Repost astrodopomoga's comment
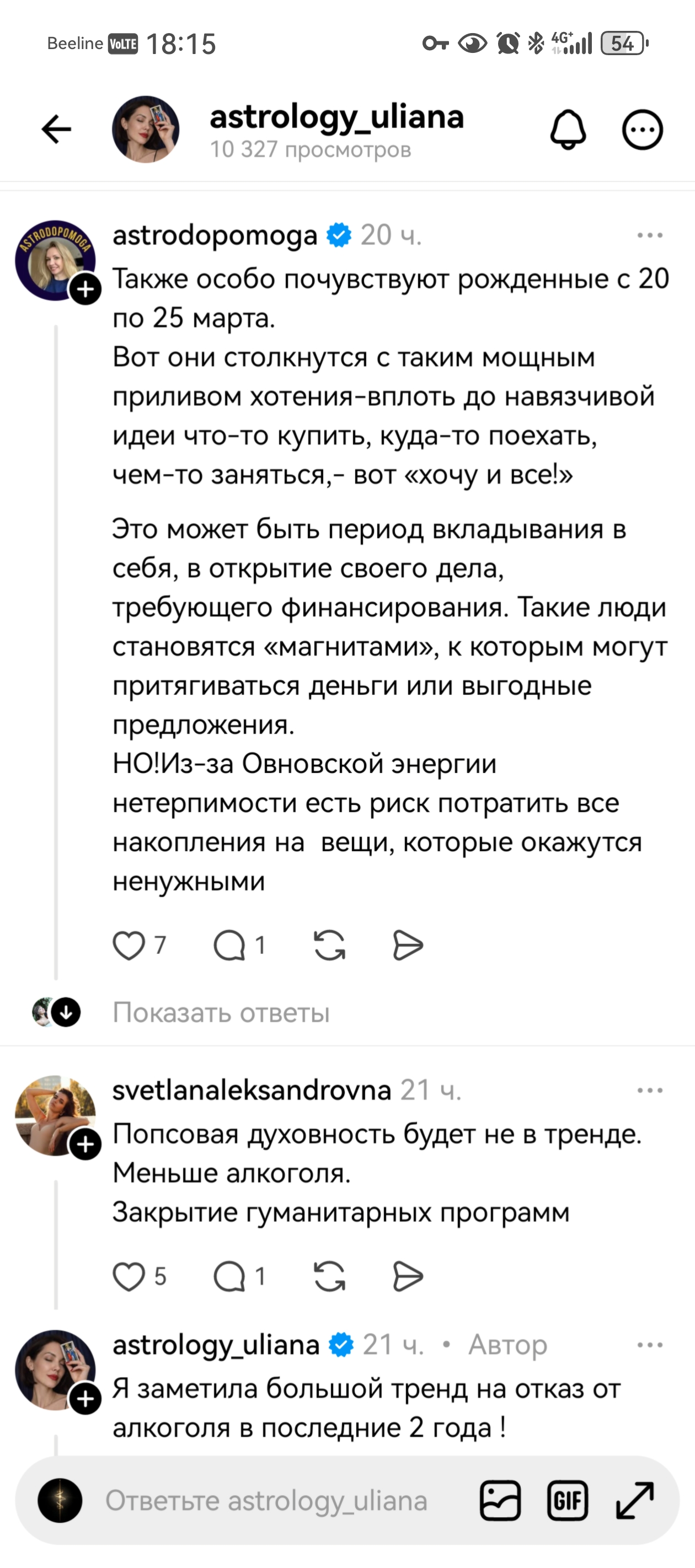Viewport: 695px width, 1568px height. coord(329,946)
